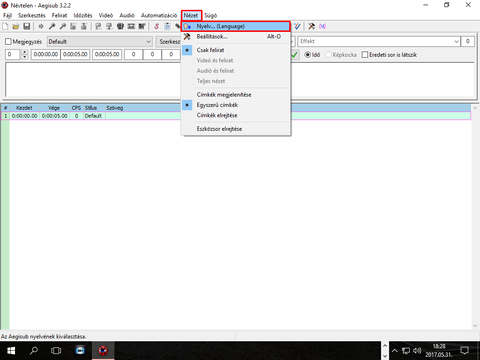Screen dimensions: 480x360
Task: Click the Kezdet column header
Action: tap(24, 108)
